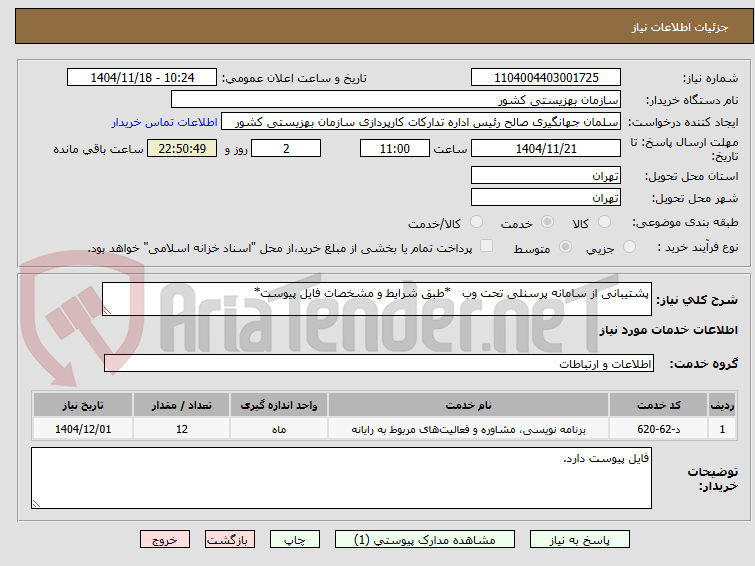Click the چاپ print button
755x566 pixels.
click(x=295, y=540)
